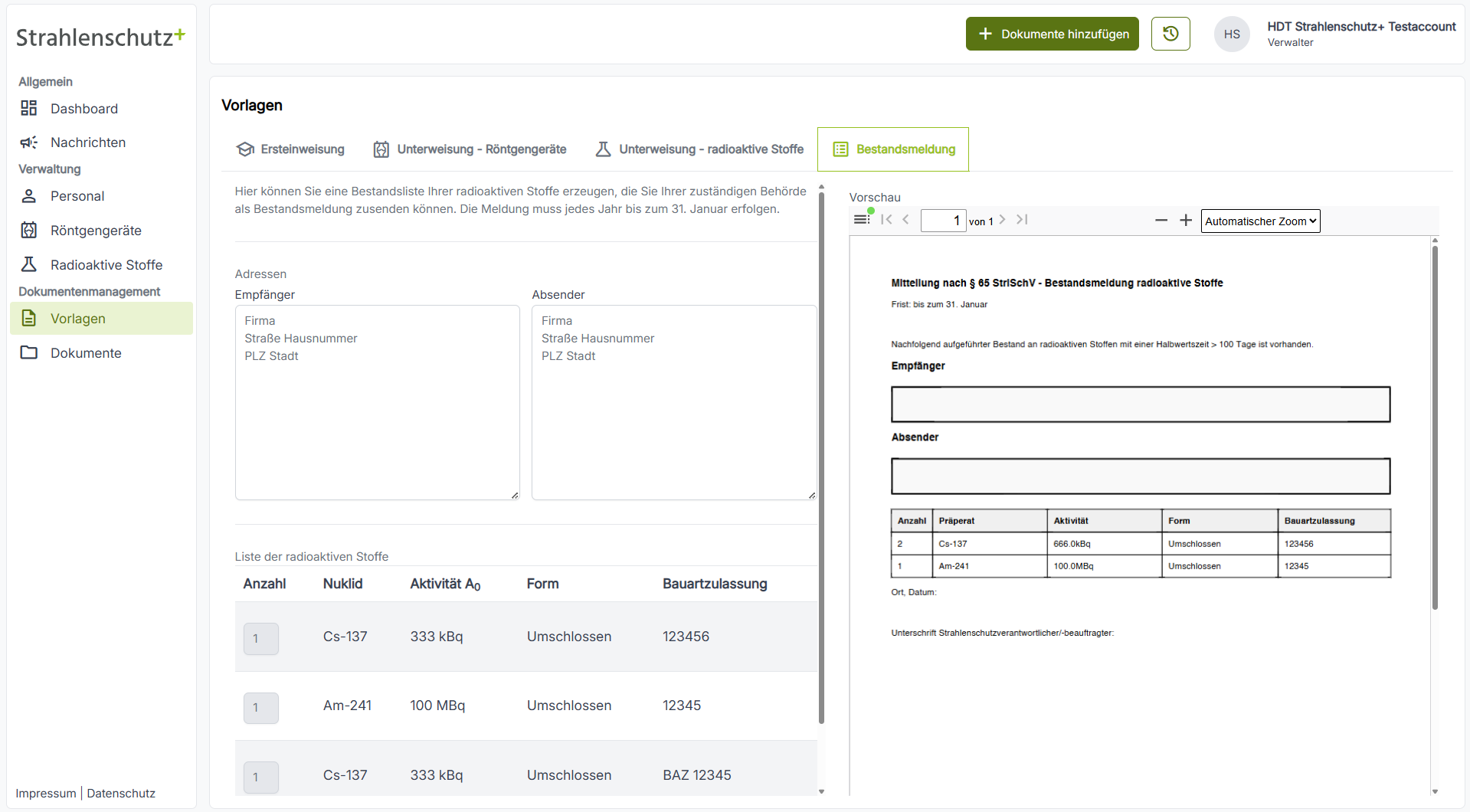This screenshot has height=812, width=1470.
Task: Switch to Ersteinweisung tab
Action: coord(290,149)
